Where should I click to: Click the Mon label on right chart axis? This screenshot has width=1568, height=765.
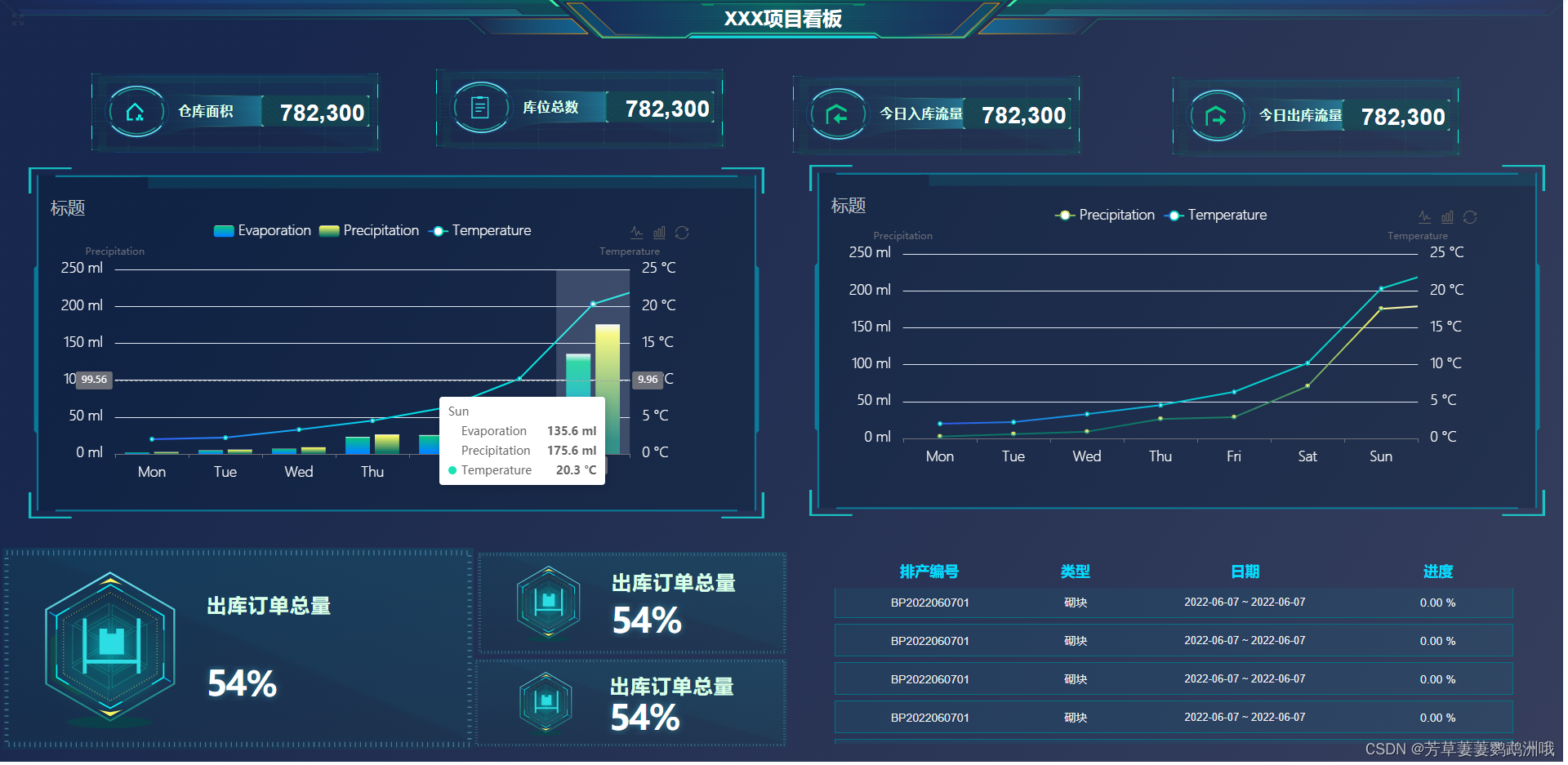[x=940, y=456]
